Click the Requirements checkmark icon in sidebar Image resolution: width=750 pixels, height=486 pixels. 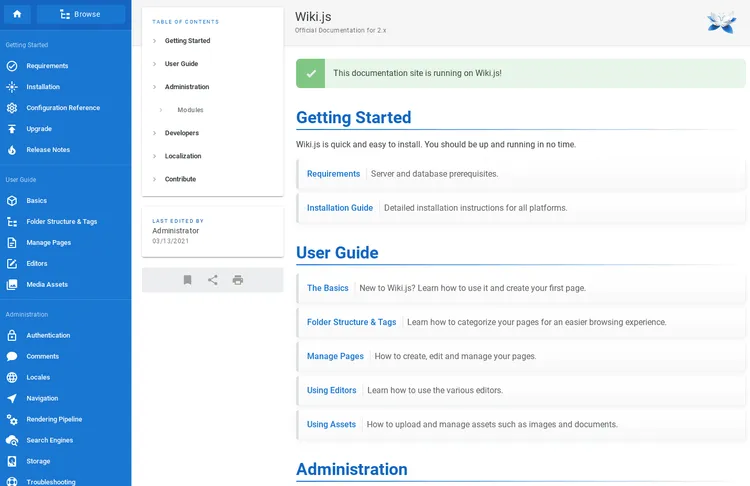(x=12, y=66)
